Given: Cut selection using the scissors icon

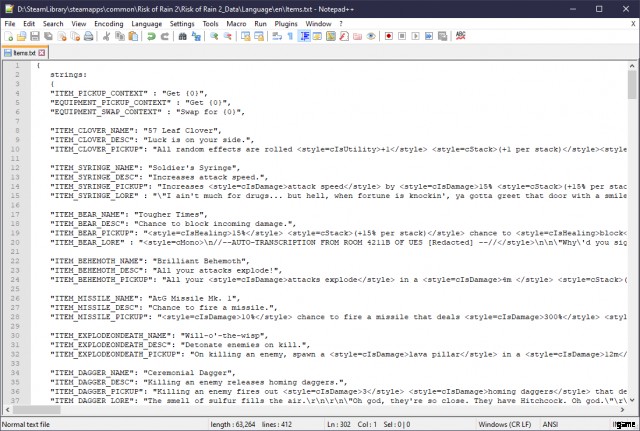Looking at the screenshot, I should click(x=107, y=36).
